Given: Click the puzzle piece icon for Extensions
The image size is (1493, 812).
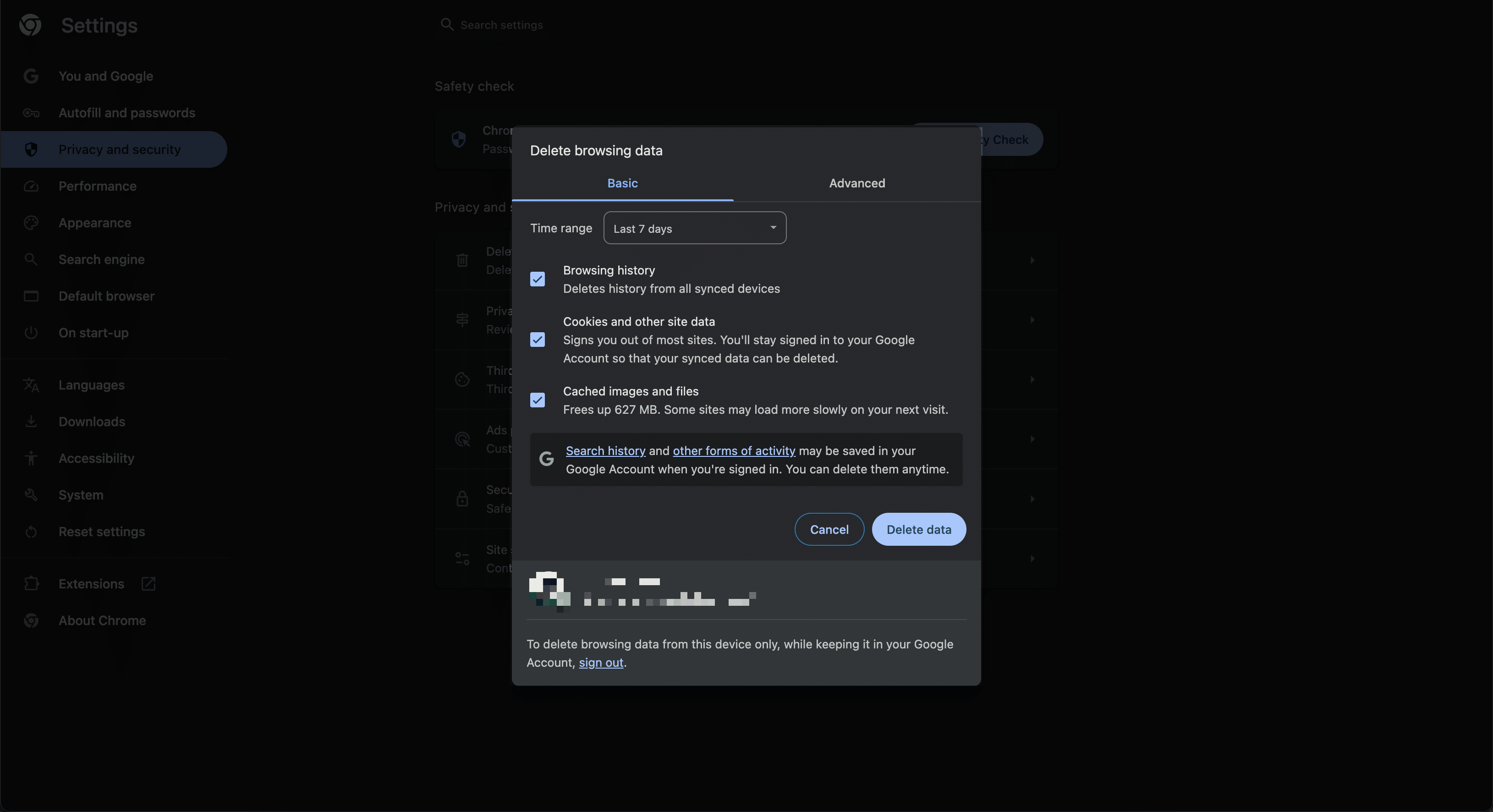Looking at the screenshot, I should 31,584.
